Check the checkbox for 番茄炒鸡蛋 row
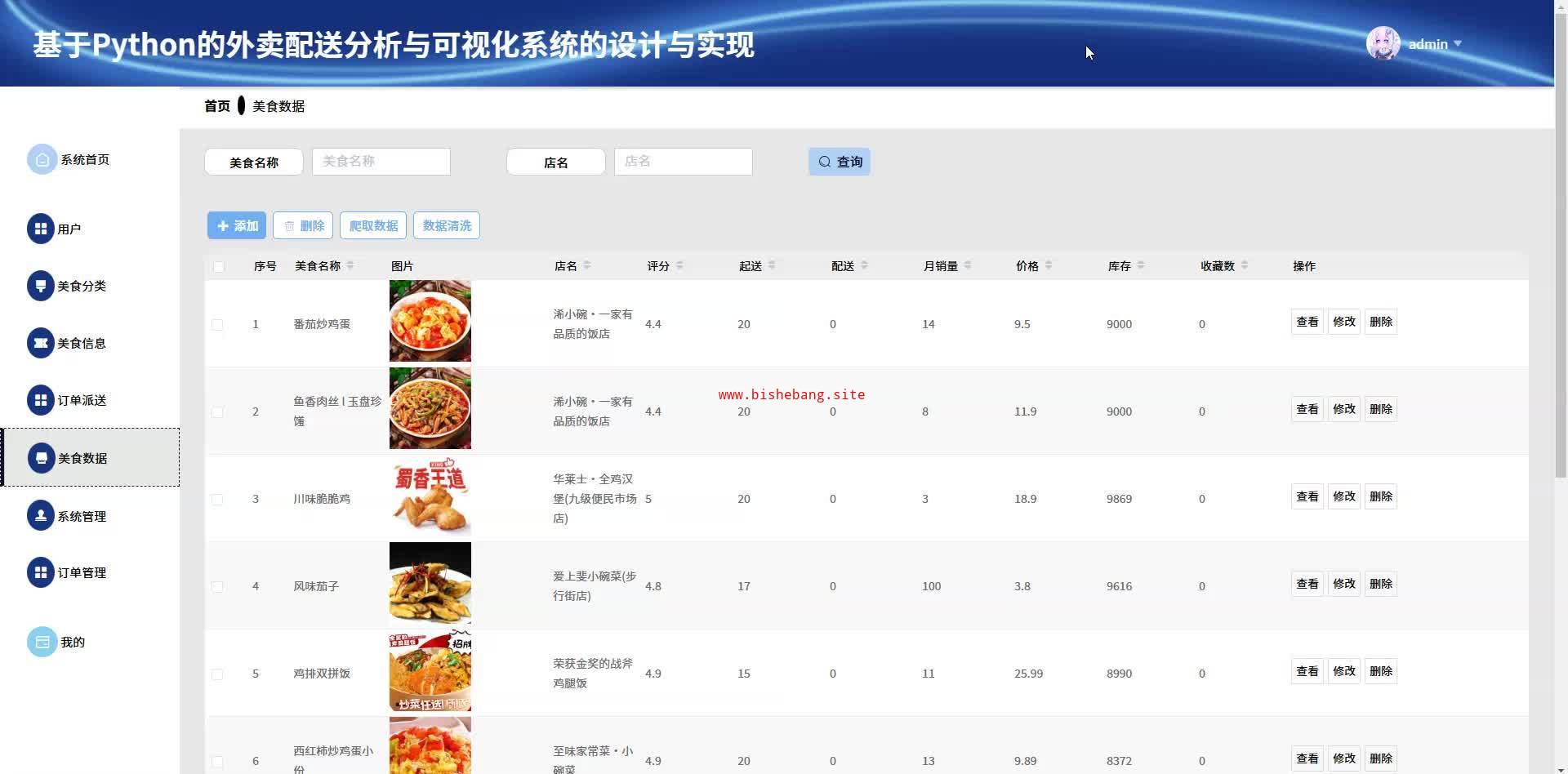Viewport: 1568px width, 774px height. coord(217,325)
